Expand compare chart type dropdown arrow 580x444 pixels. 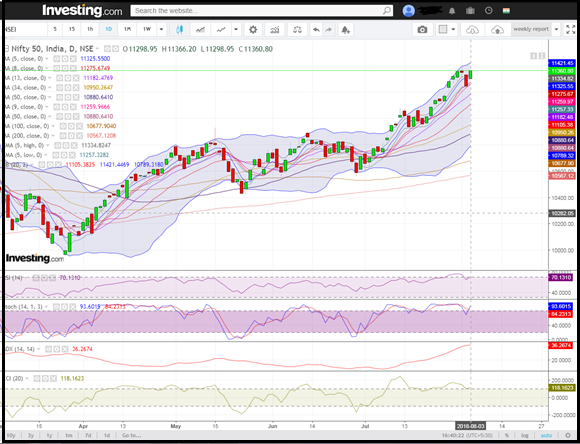pyautogui.click(x=236, y=29)
